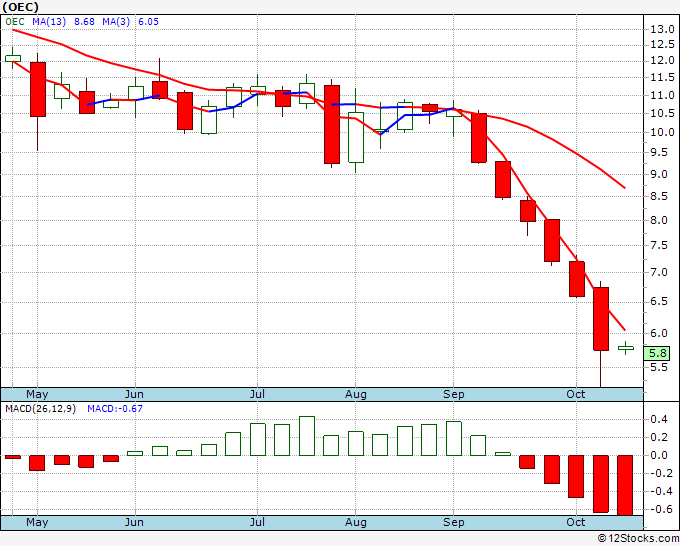The width and height of the screenshot is (680, 546).
Task: Click Jun on the price chart time axis
Action: [134, 394]
